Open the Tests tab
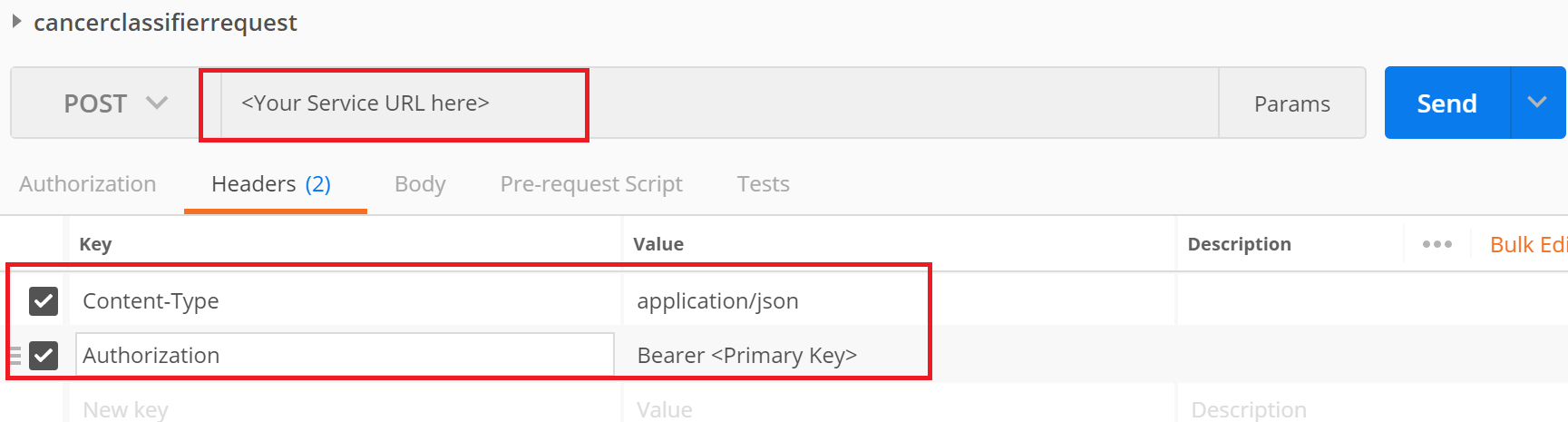This screenshot has width=1568, height=422. coord(764,184)
